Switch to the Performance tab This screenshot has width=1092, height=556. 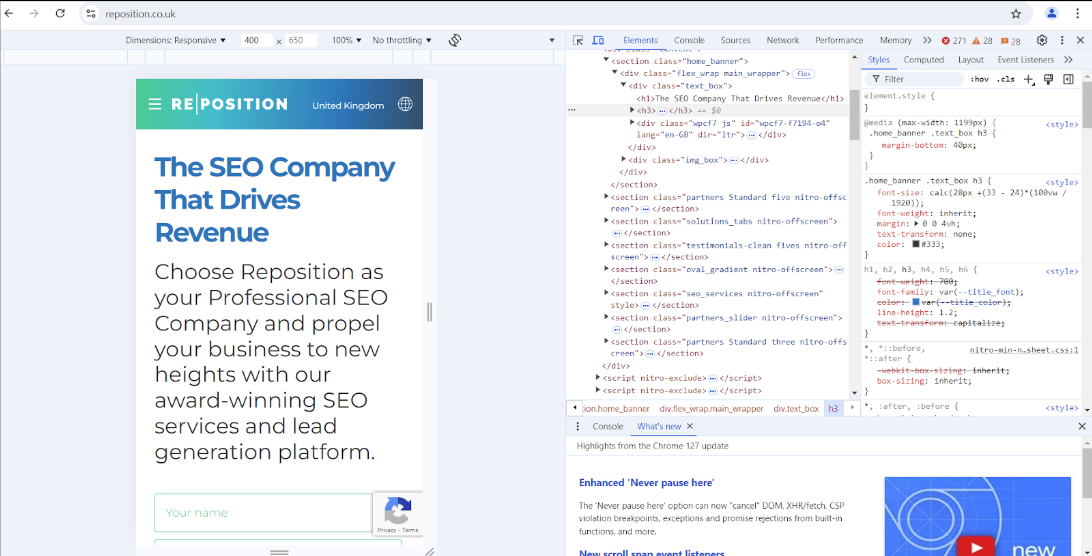click(x=839, y=40)
